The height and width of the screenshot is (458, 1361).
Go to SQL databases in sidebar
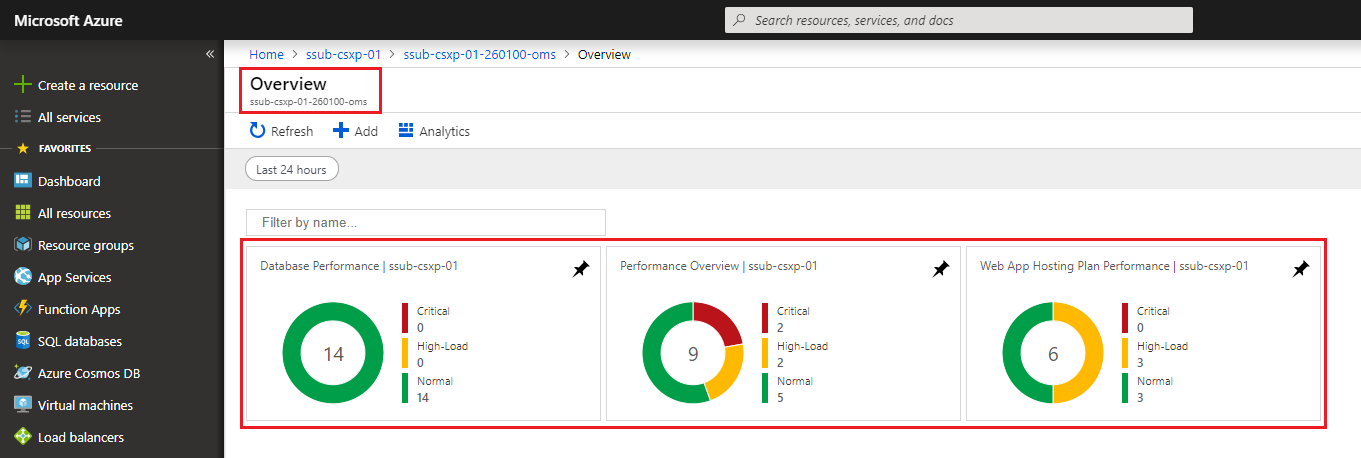80,341
